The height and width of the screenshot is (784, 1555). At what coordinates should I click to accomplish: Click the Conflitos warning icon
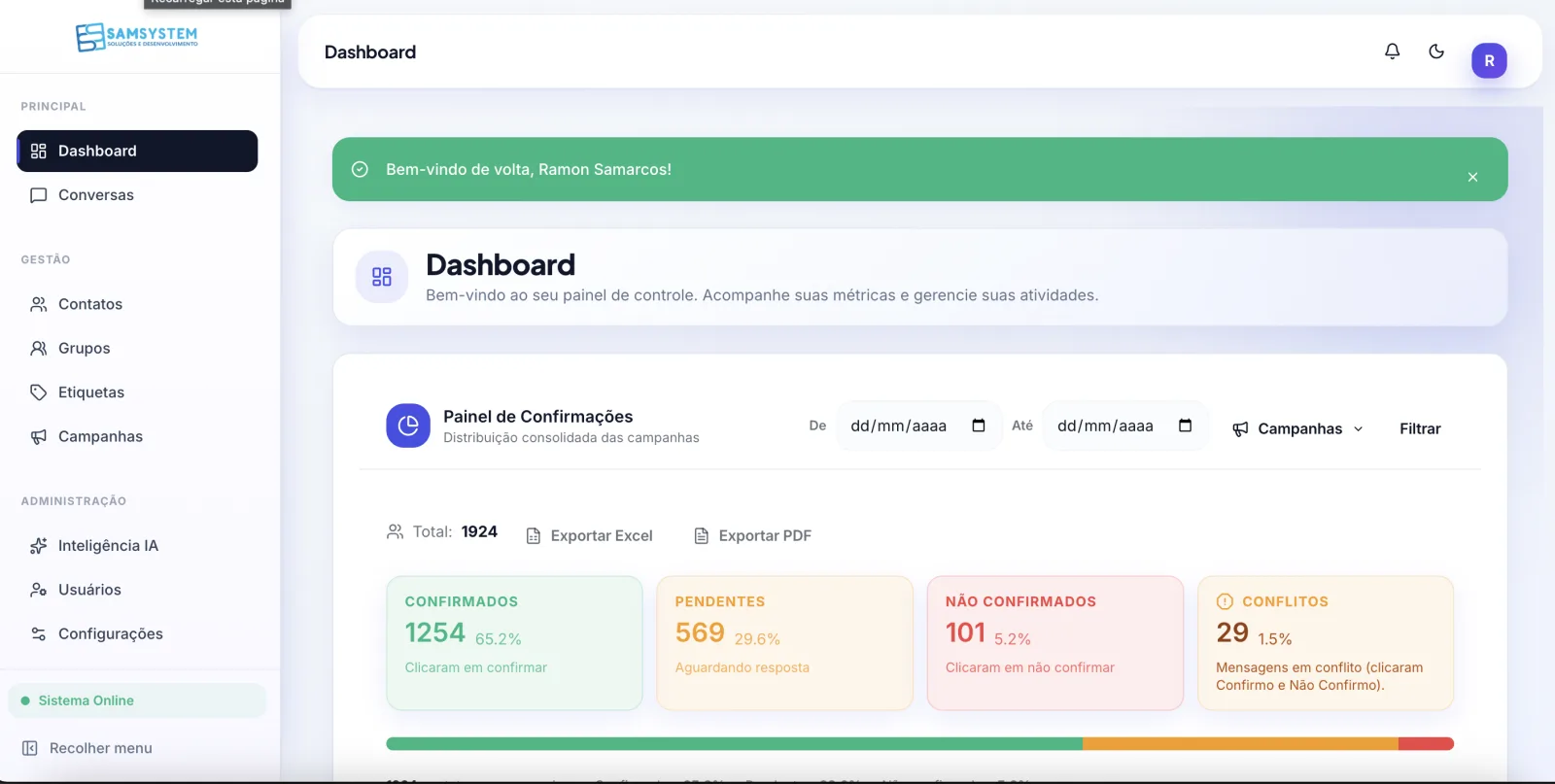pos(1225,601)
